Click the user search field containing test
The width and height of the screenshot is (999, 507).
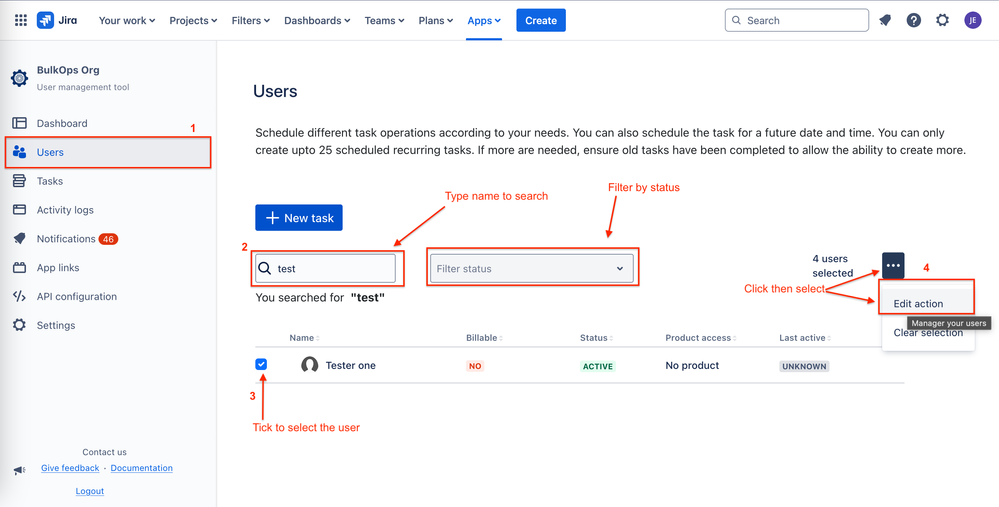pyautogui.click(x=326, y=269)
